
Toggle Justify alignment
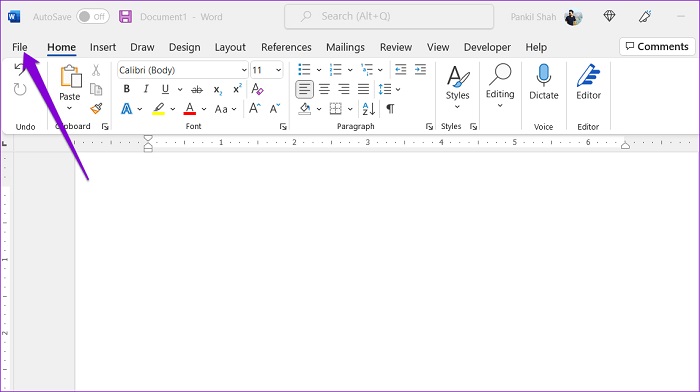pyautogui.click(x=363, y=89)
